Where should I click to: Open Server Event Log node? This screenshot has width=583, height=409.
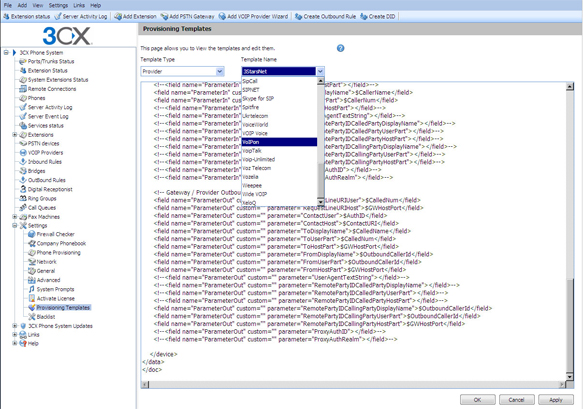coord(48,116)
